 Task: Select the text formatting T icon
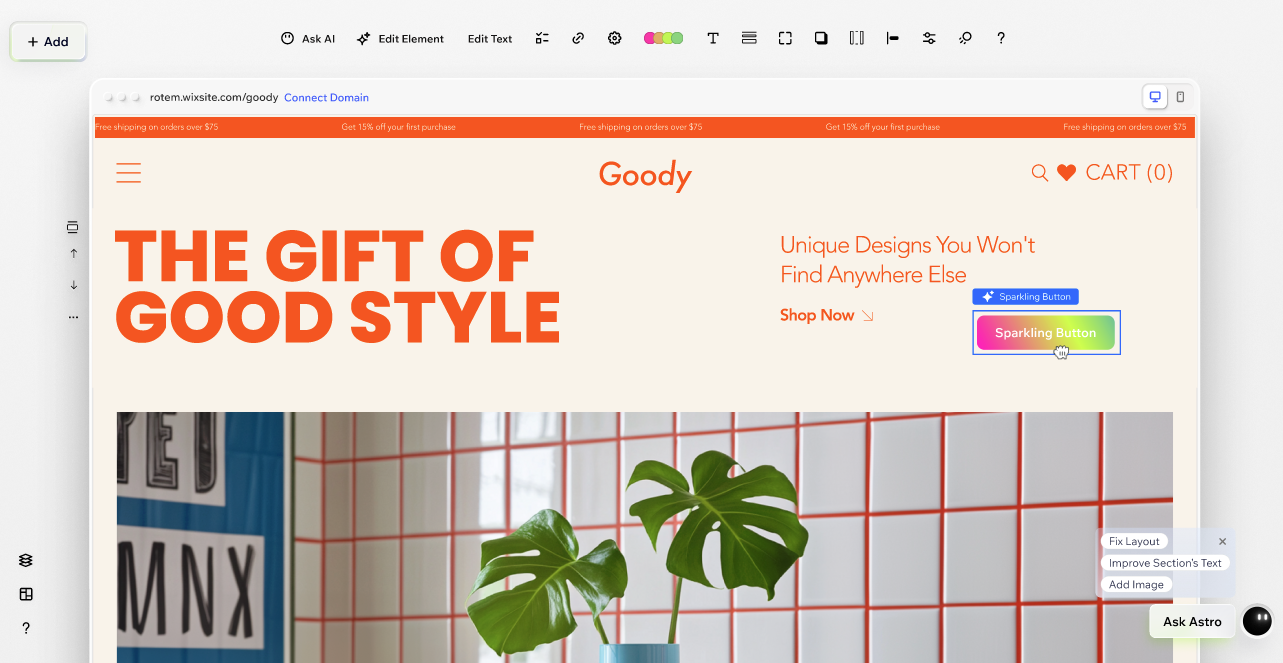[x=713, y=39]
